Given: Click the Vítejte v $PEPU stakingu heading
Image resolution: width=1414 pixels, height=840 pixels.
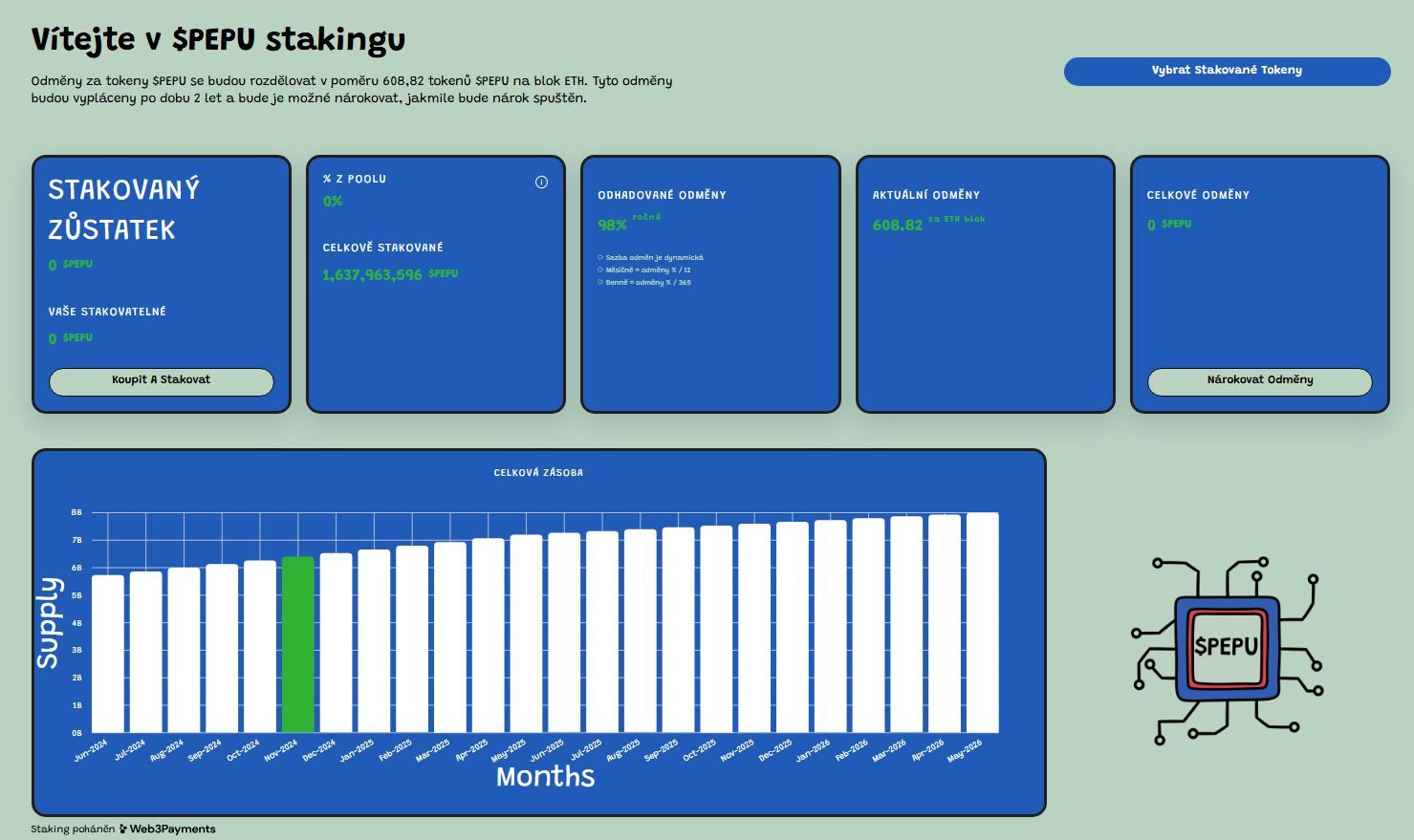Looking at the screenshot, I should point(218,40).
